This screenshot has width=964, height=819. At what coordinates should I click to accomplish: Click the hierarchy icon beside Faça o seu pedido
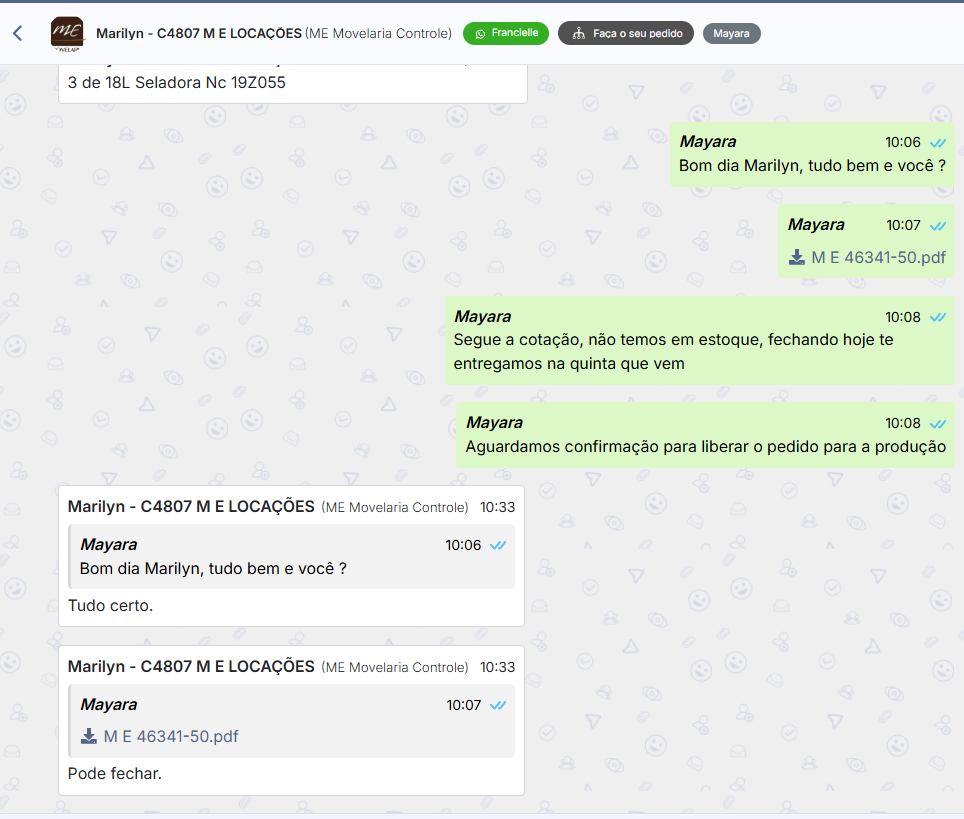[578, 34]
